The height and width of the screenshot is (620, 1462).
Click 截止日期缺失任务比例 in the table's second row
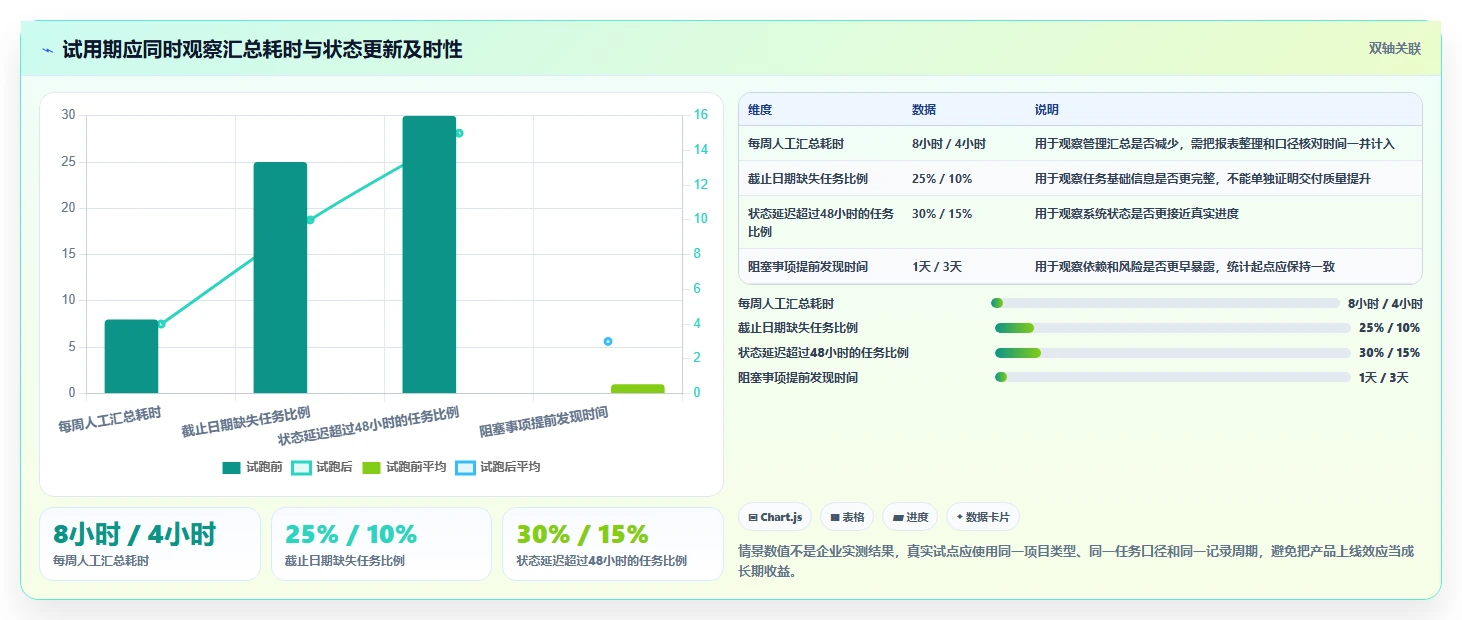pyautogui.click(x=808, y=179)
